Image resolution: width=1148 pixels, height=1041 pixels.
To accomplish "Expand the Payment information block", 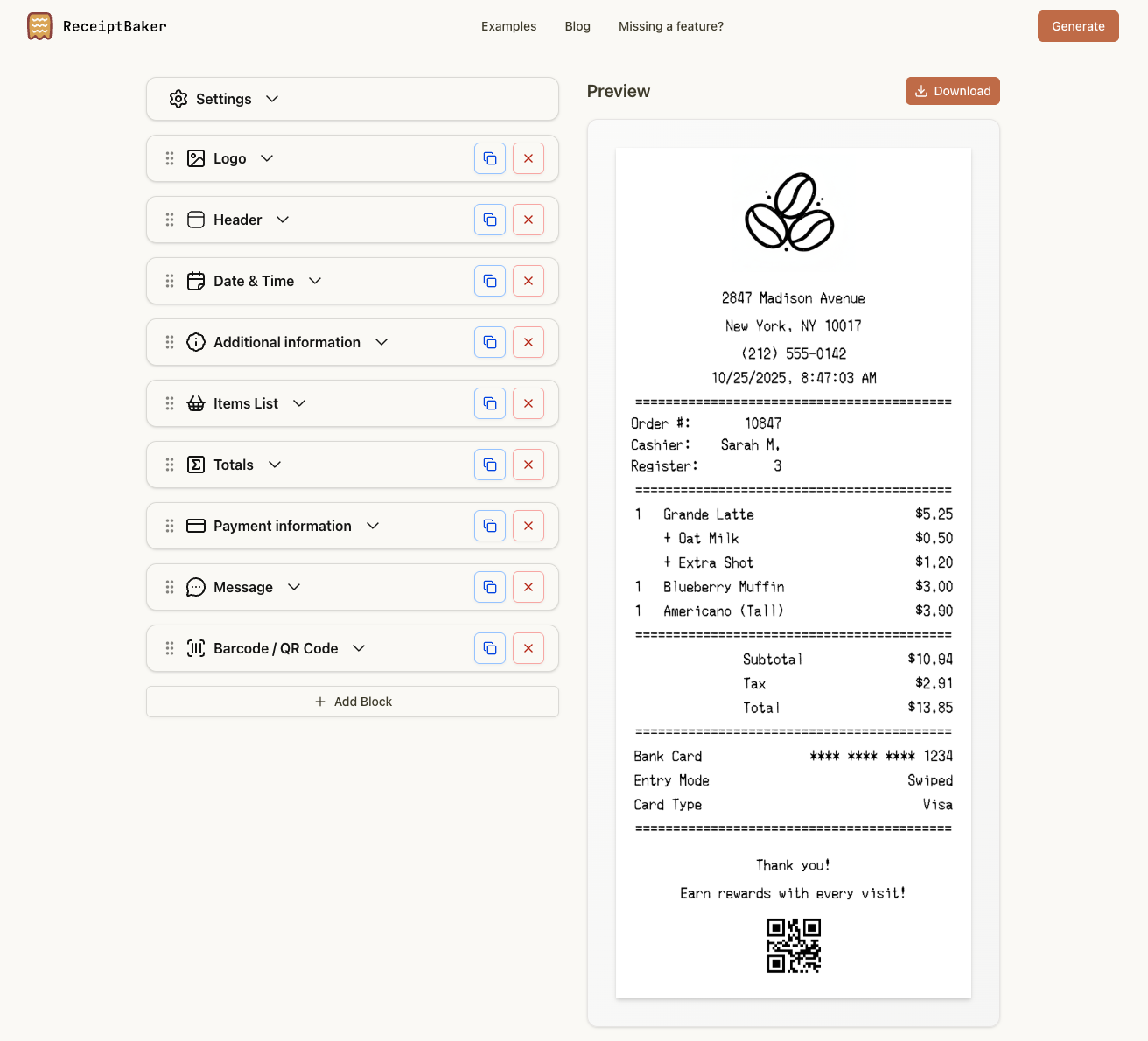I will click(373, 526).
